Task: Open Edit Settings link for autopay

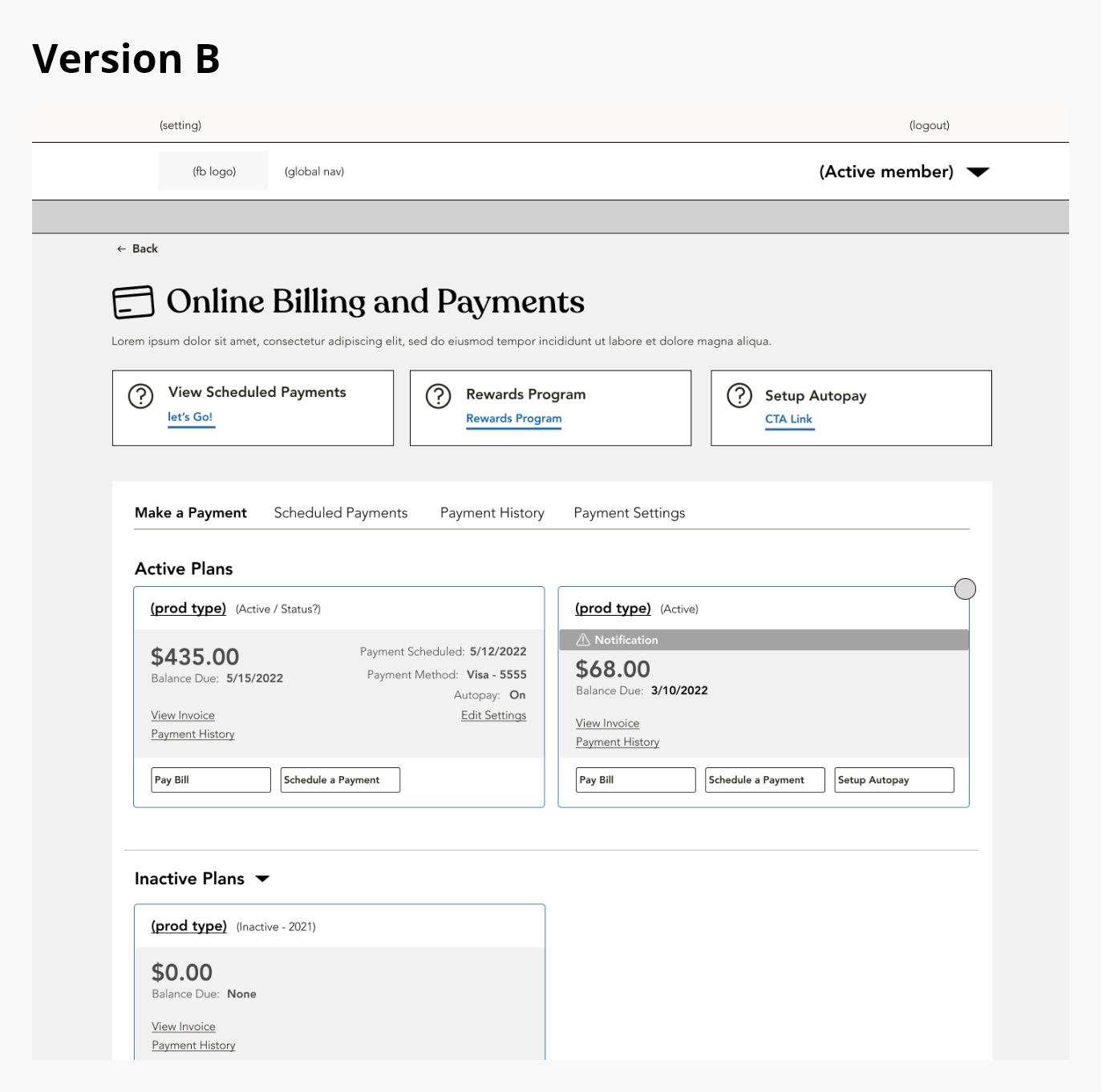Action: coord(493,715)
